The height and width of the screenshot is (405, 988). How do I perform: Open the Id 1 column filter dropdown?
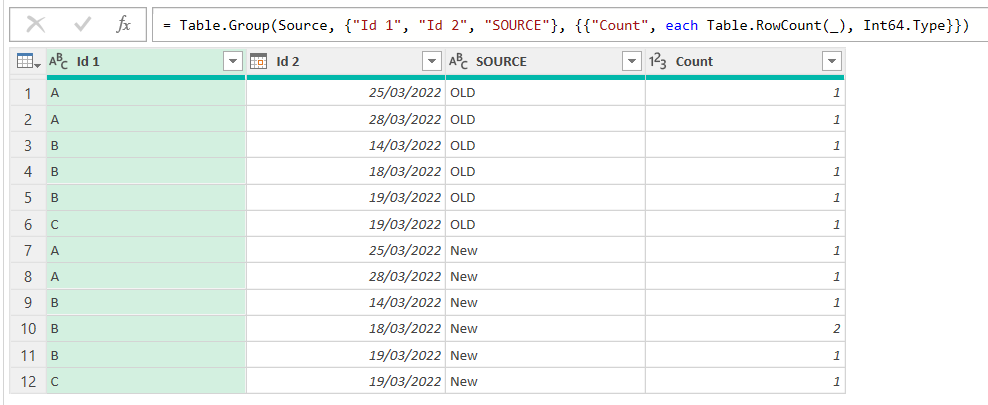tap(232, 62)
